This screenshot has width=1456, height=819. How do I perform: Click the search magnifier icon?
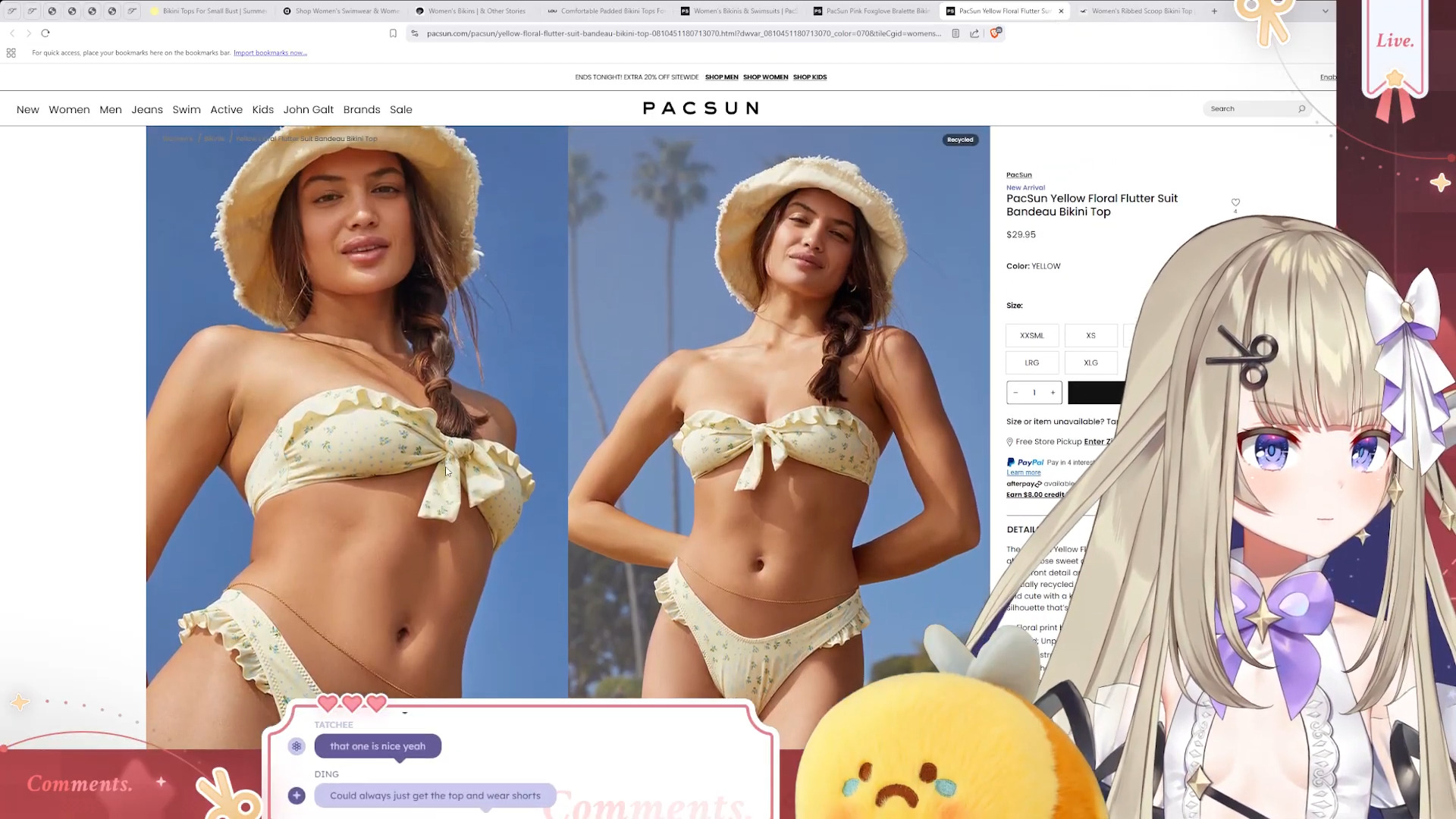pyautogui.click(x=1302, y=109)
